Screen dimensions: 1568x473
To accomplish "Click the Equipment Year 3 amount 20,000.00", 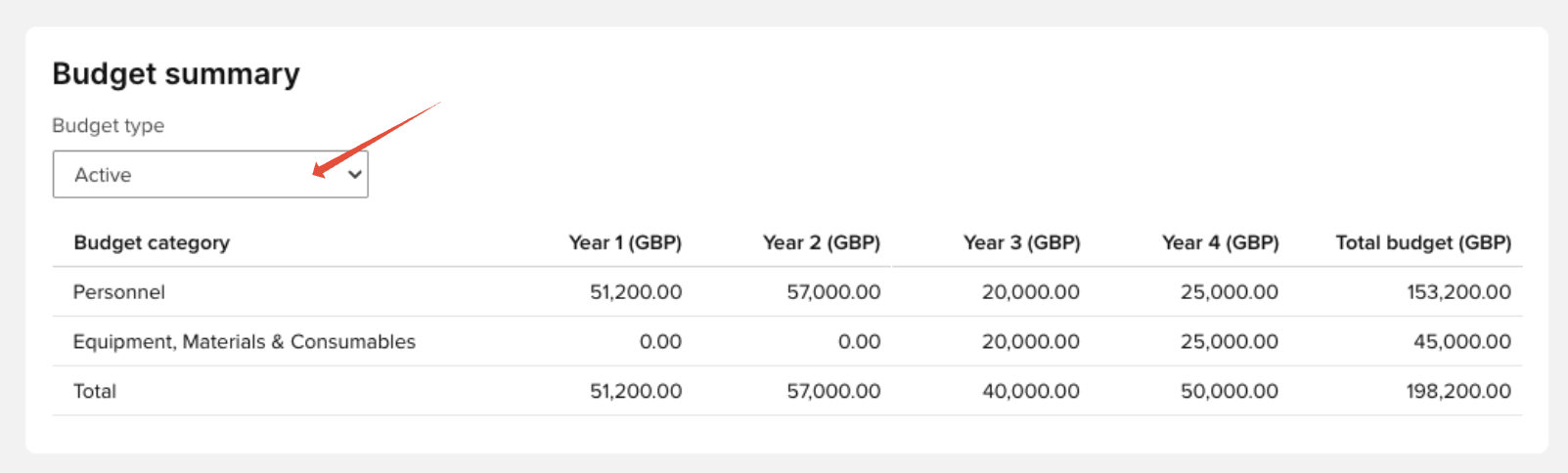I will click(1031, 342).
